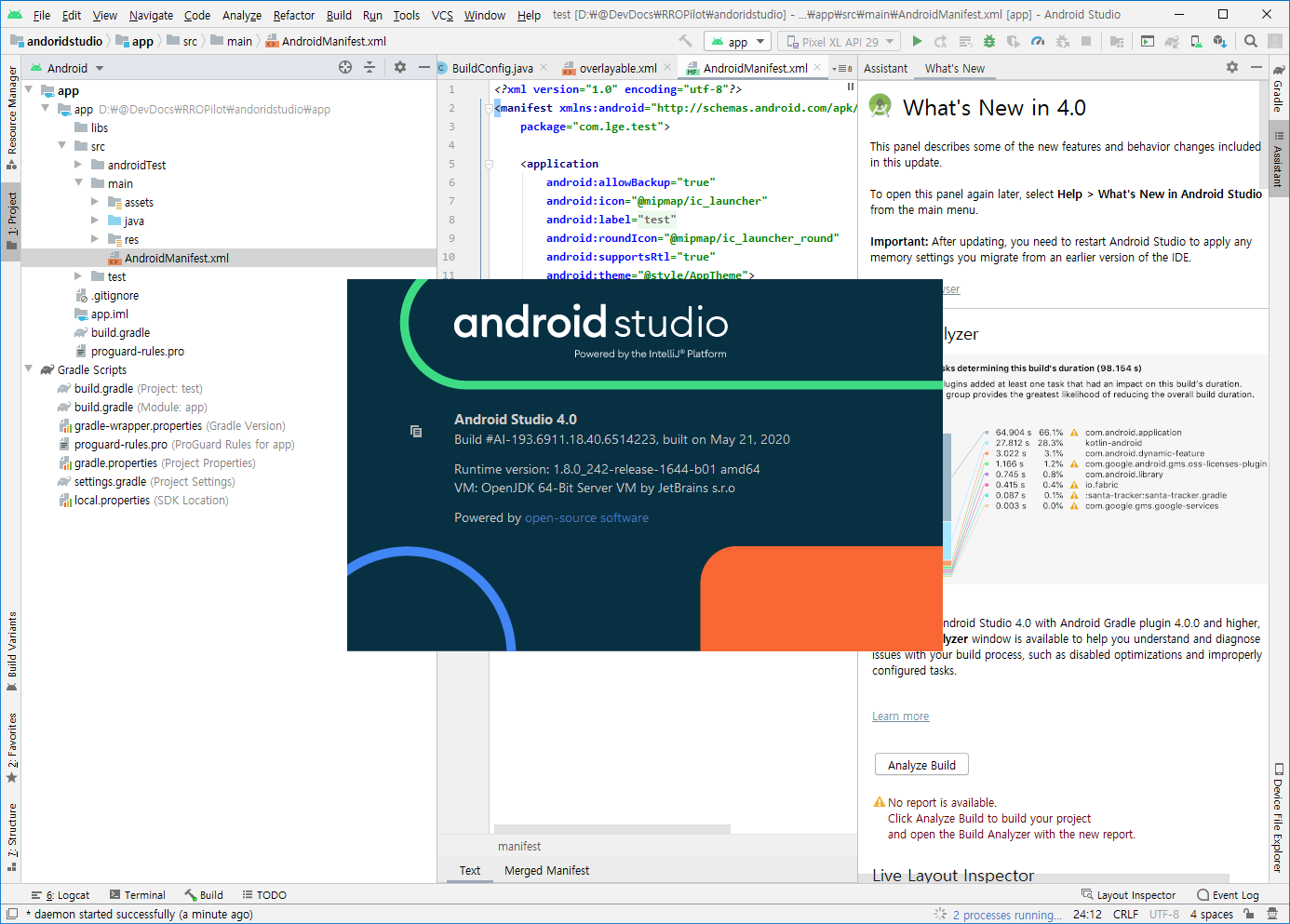
Task: Click the CRLF line separator status
Action: click(x=1125, y=915)
